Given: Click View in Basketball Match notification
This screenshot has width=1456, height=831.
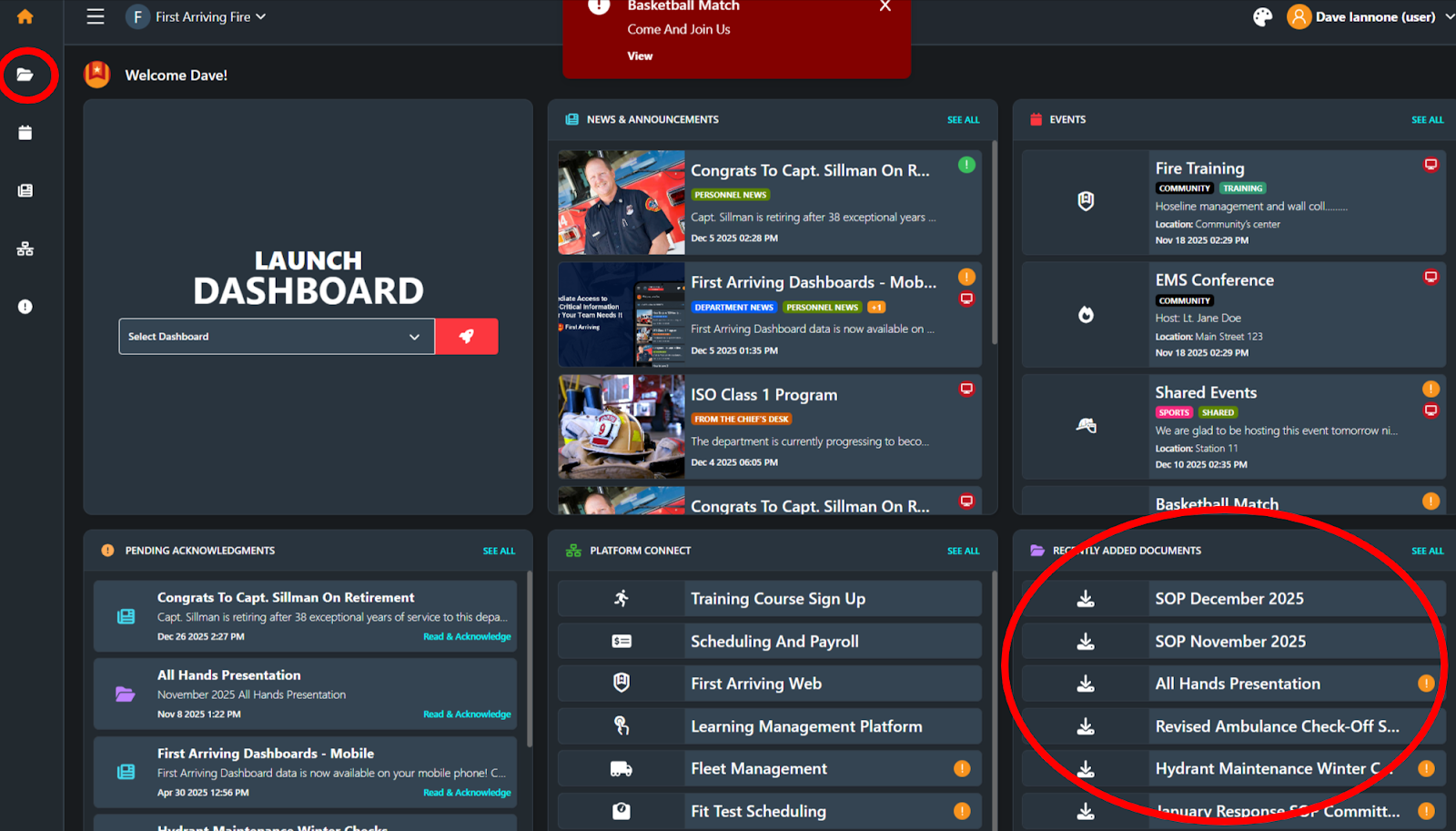Looking at the screenshot, I should [x=640, y=56].
